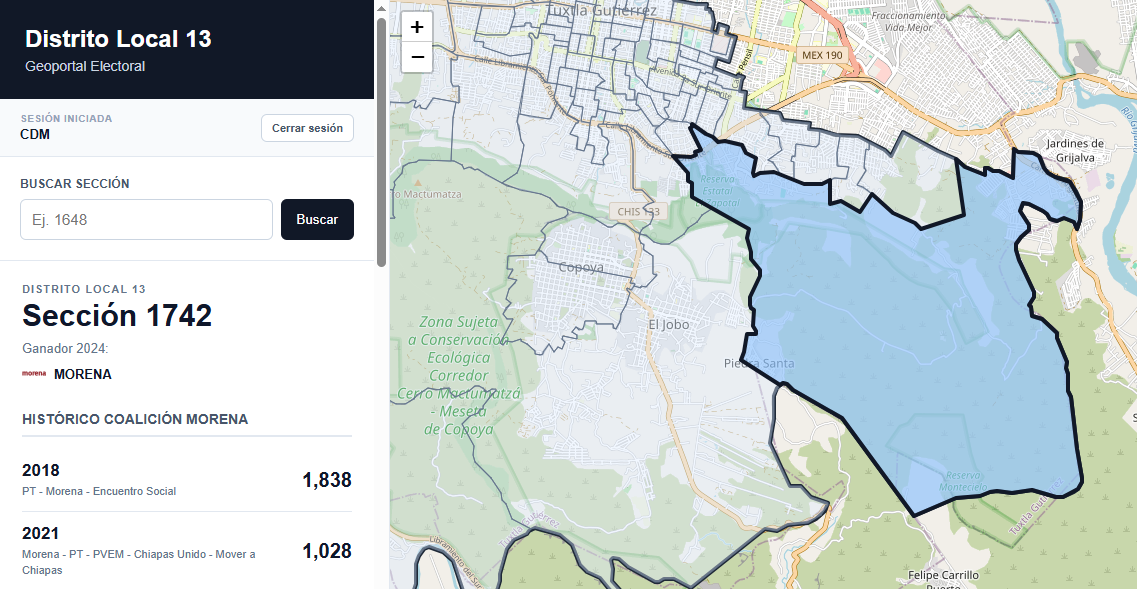Click the Jardines de Grijalva label
This screenshot has height=589, width=1137.
[1075, 150]
